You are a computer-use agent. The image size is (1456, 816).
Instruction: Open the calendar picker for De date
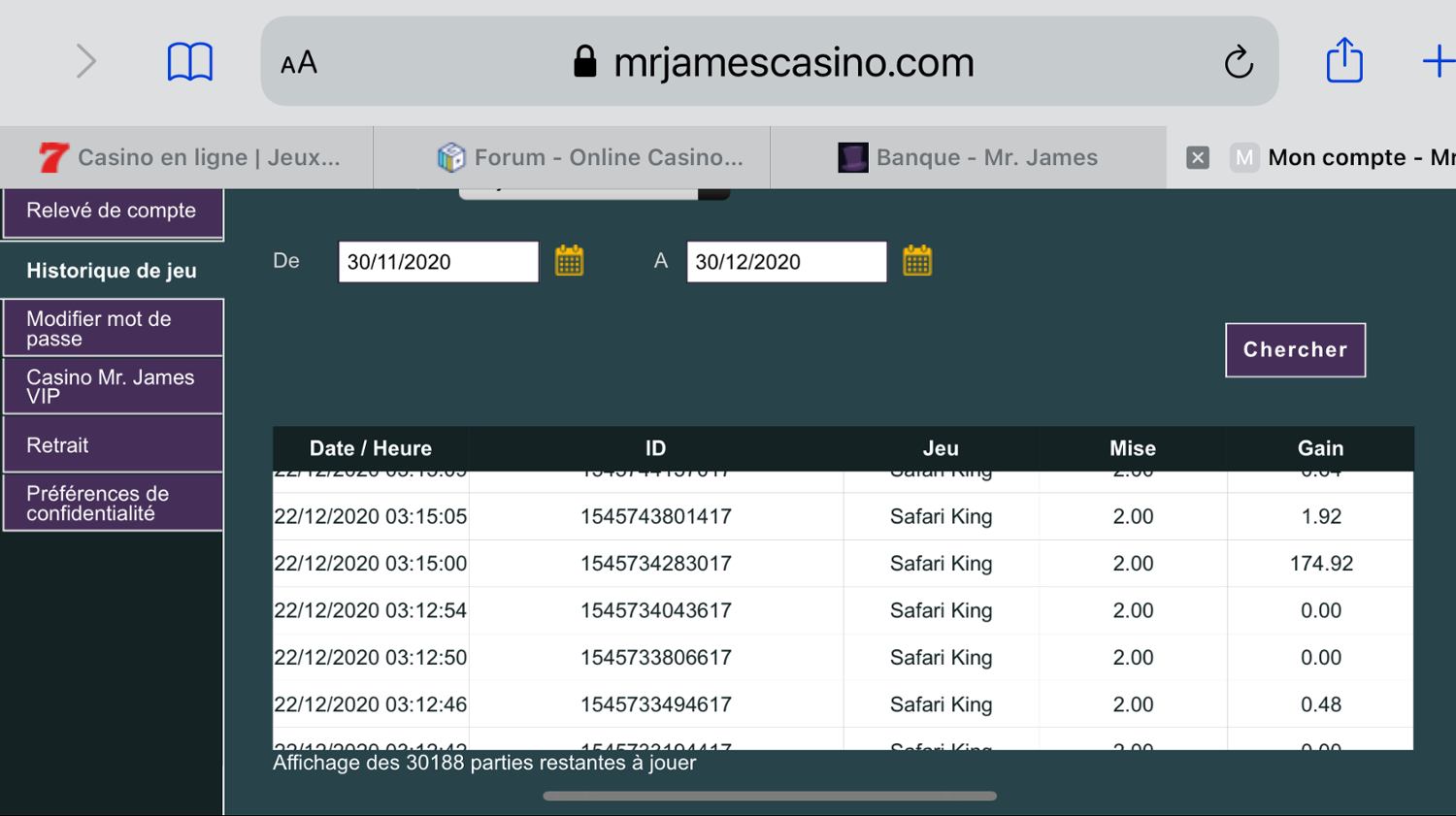click(569, 261)
